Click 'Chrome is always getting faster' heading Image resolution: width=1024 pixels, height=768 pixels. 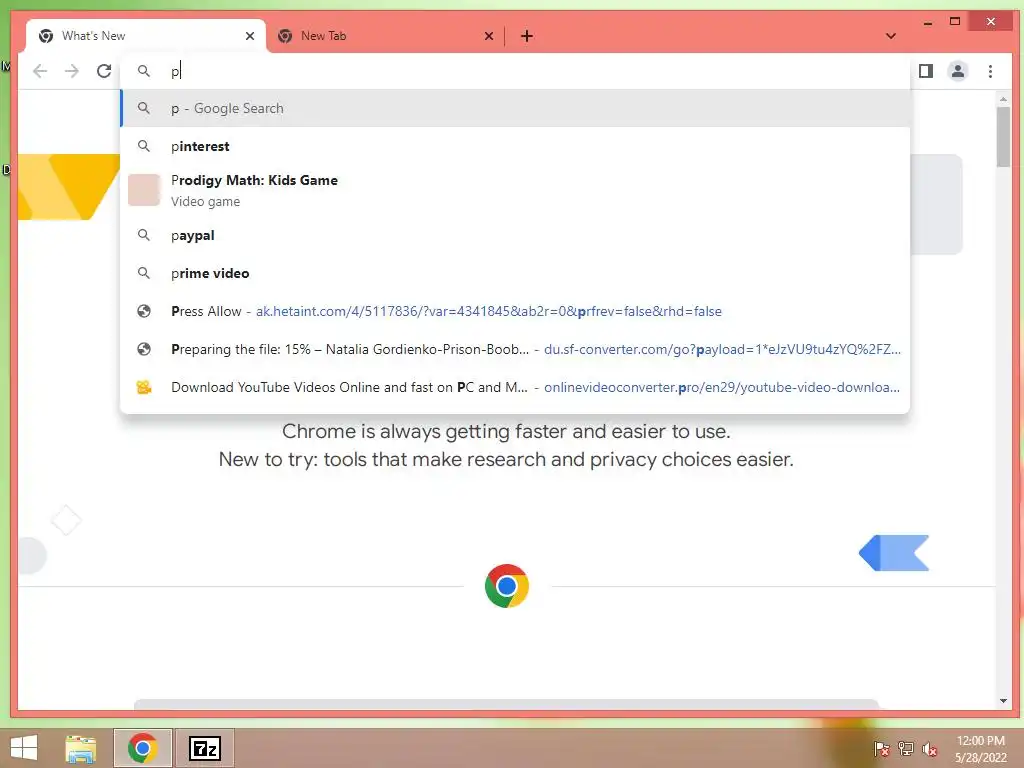(x=506, y=431)
